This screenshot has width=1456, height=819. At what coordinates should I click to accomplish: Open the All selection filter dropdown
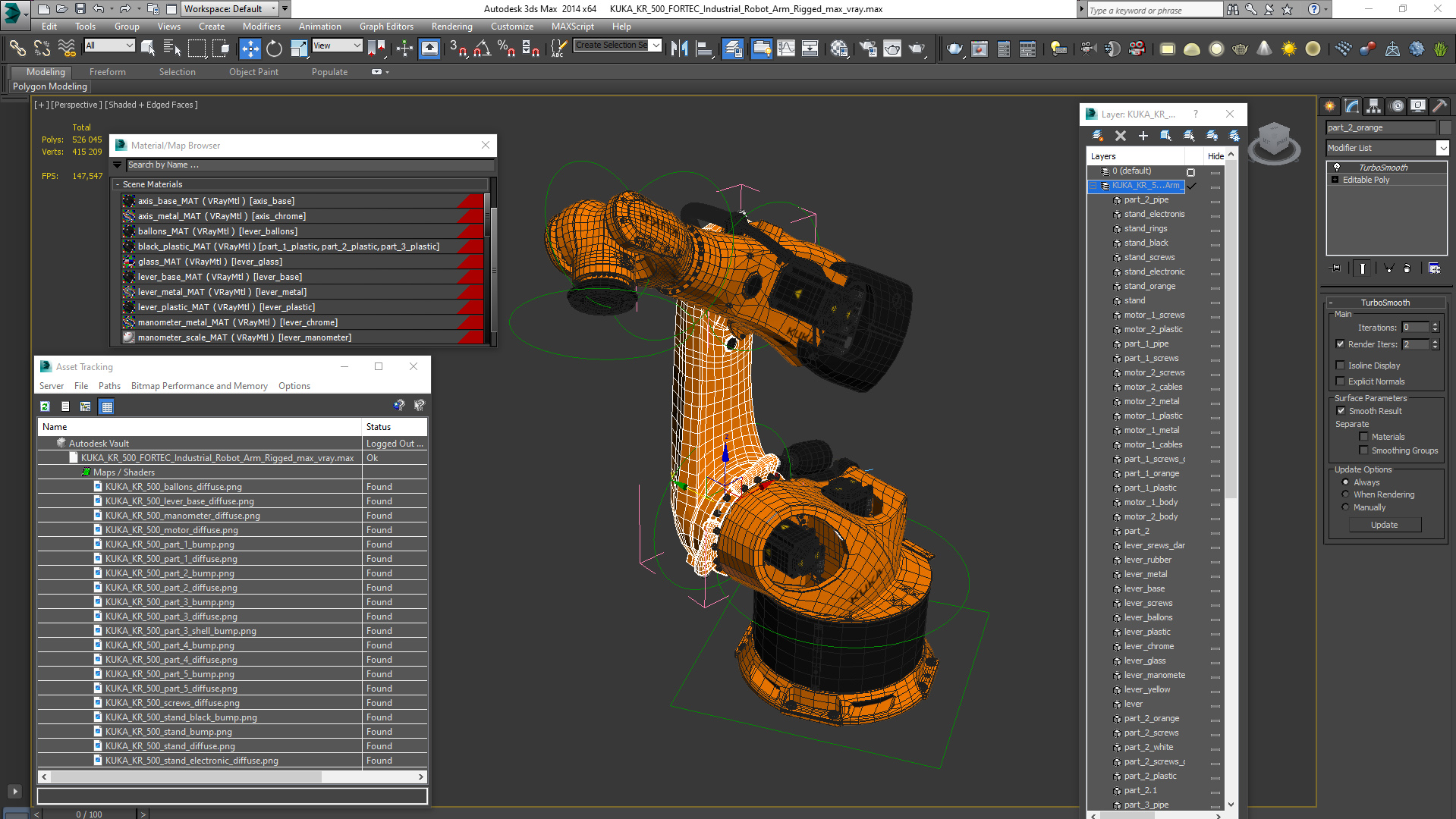tap(109, 45)
